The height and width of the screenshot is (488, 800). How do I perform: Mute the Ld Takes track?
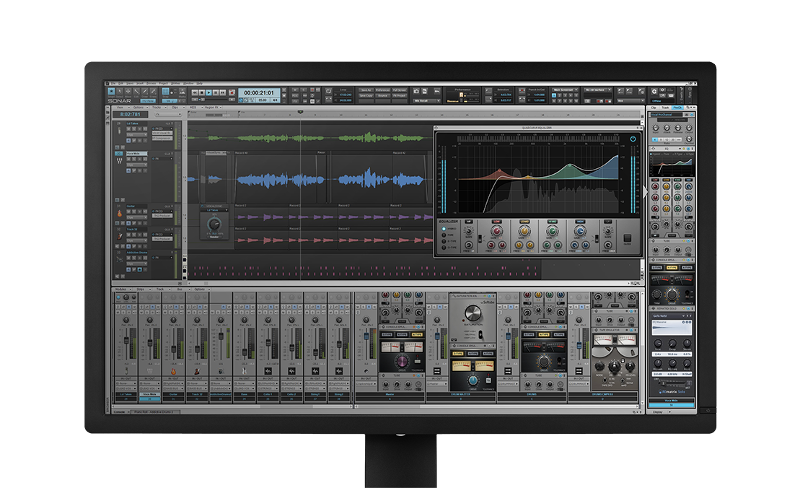(129, 129)
